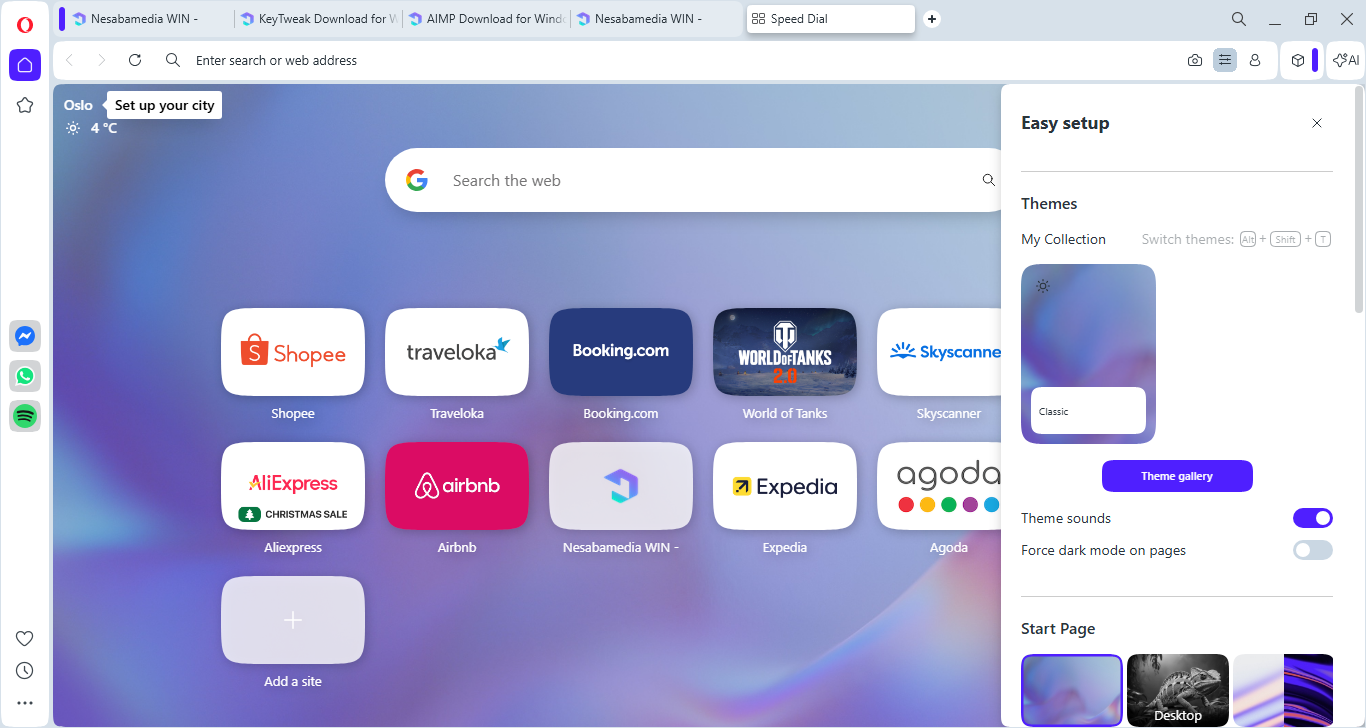The image size is (1366, 728).
Task: Turn off Theme sounds
Action: click(x=1312, y=518)
